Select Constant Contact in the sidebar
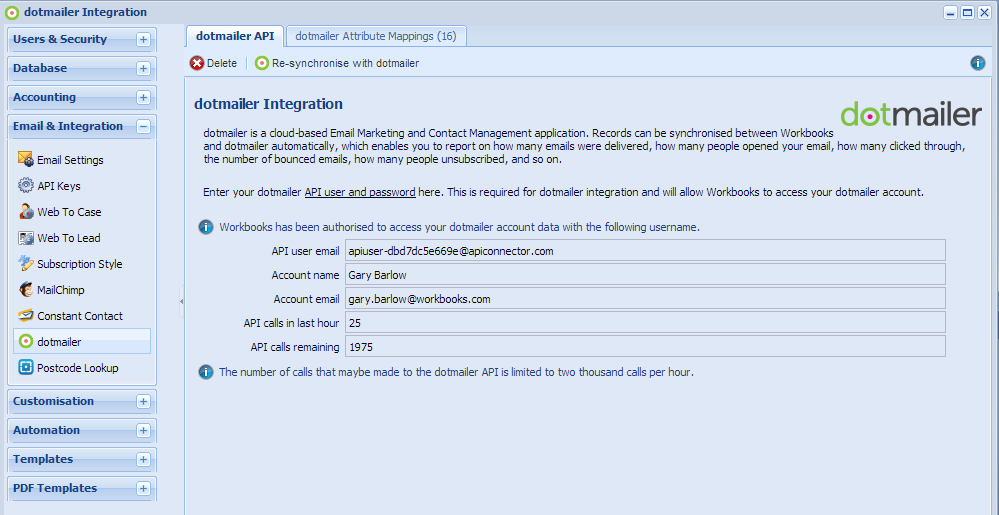This screenshot has height=515, width=999. pos(80,316)
